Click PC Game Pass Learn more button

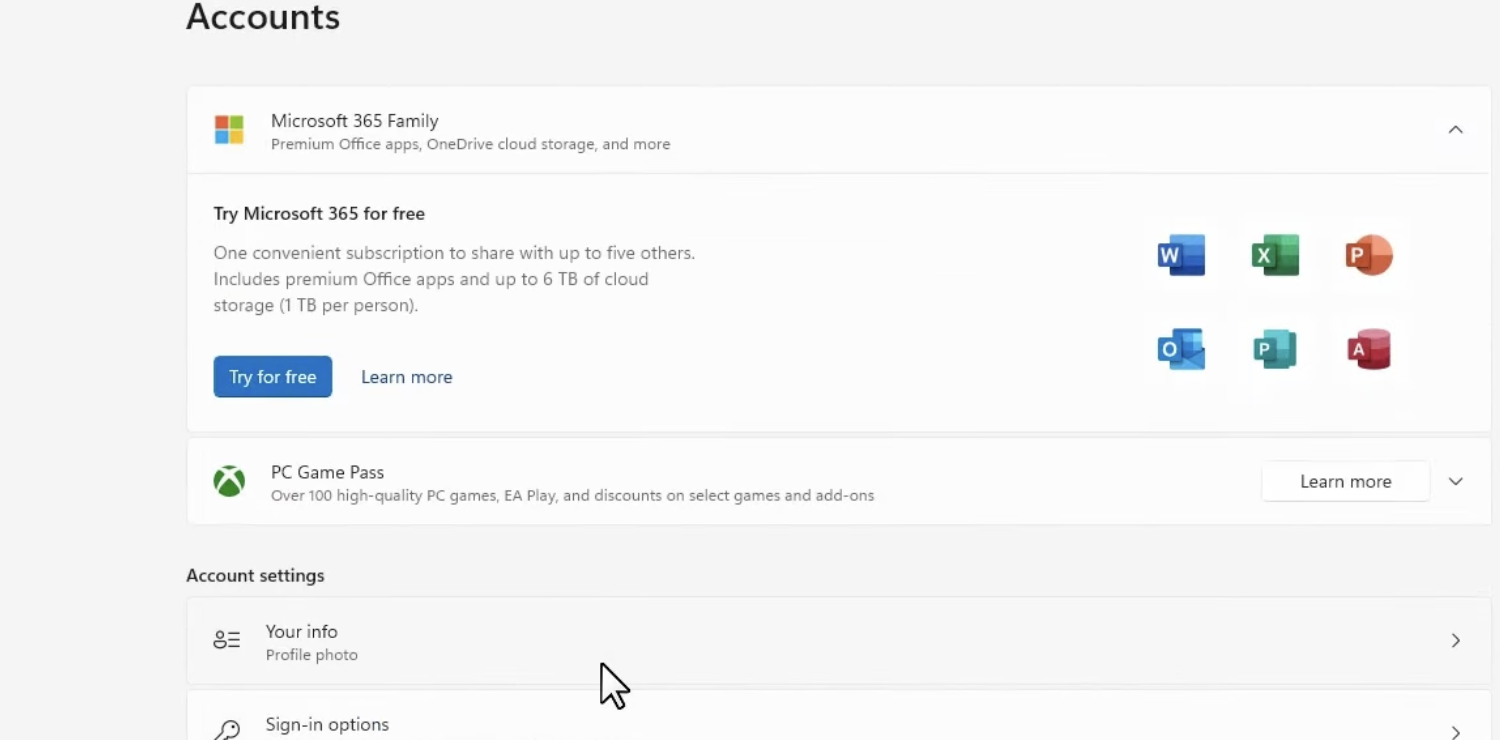pos(1346,482)
